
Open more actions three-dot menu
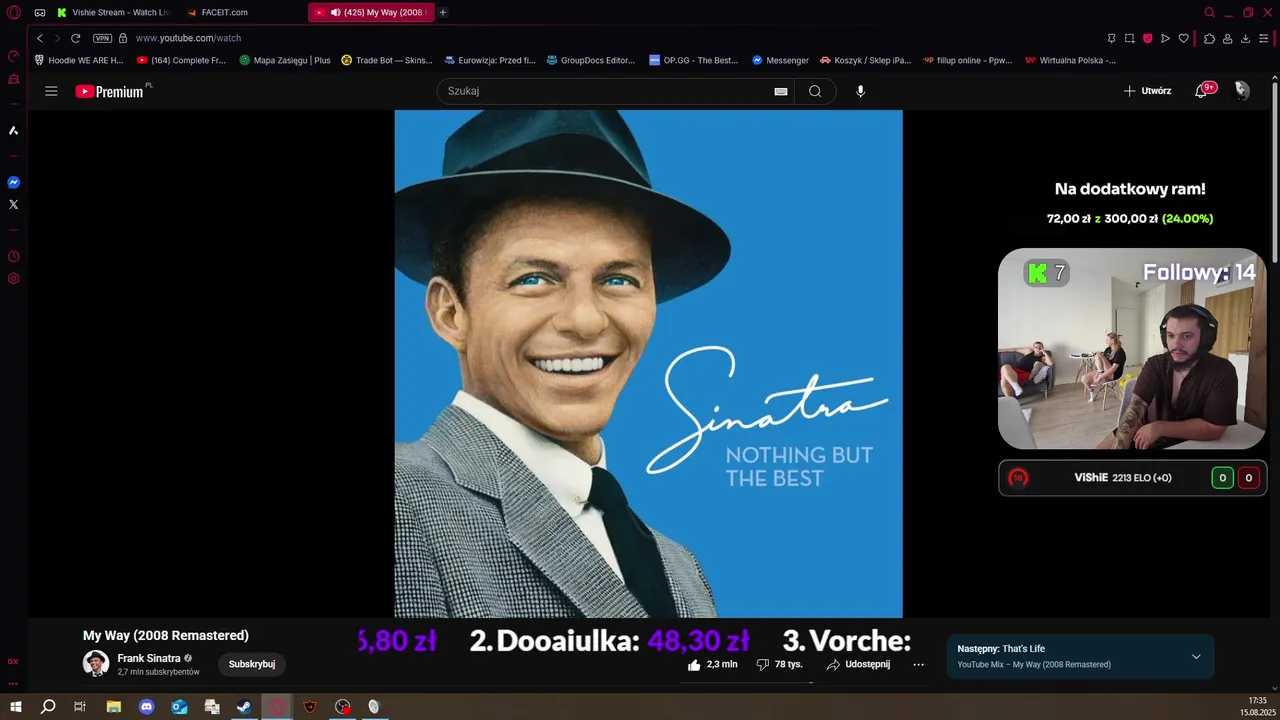tap(918, 664)
